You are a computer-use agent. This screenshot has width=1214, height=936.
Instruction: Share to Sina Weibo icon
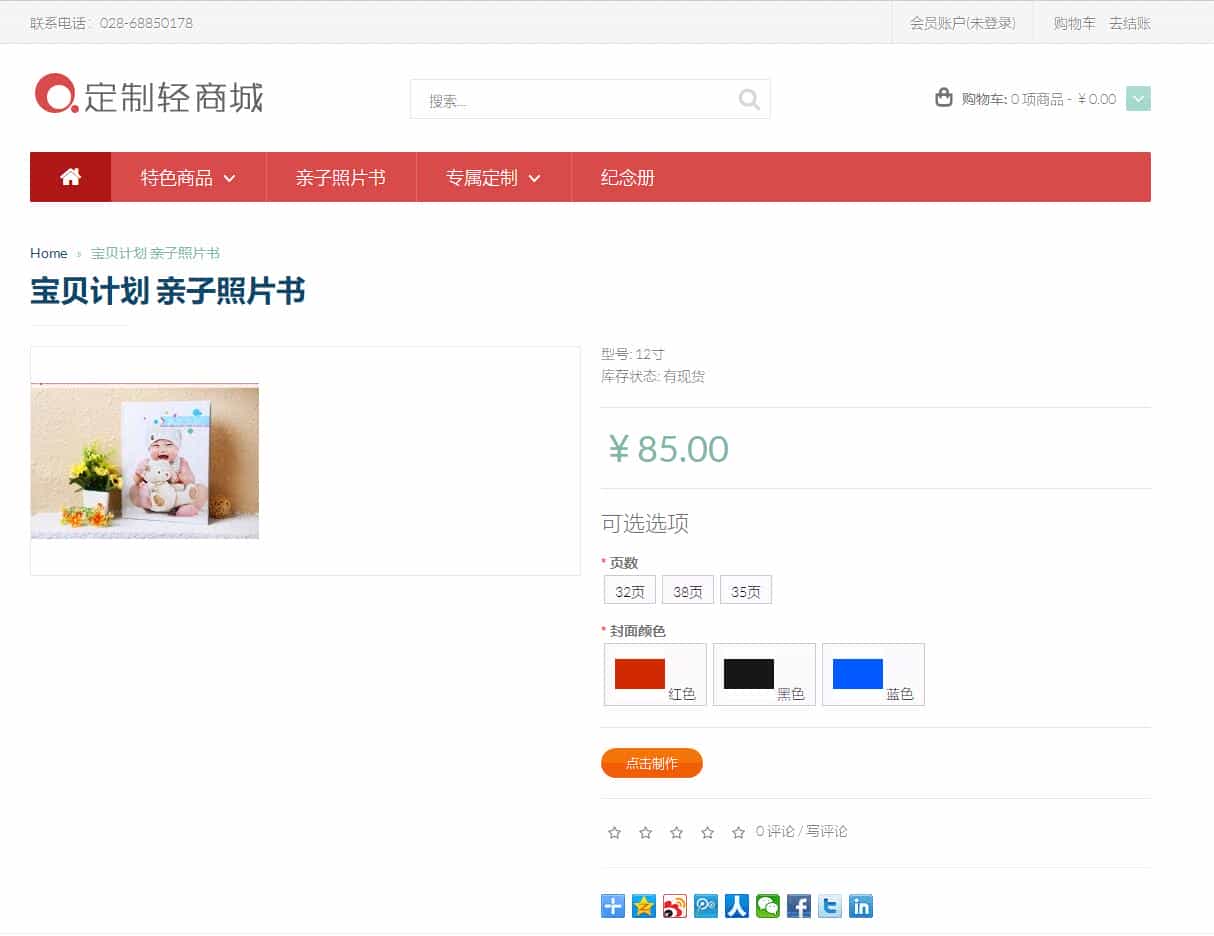tap(674, 906)
